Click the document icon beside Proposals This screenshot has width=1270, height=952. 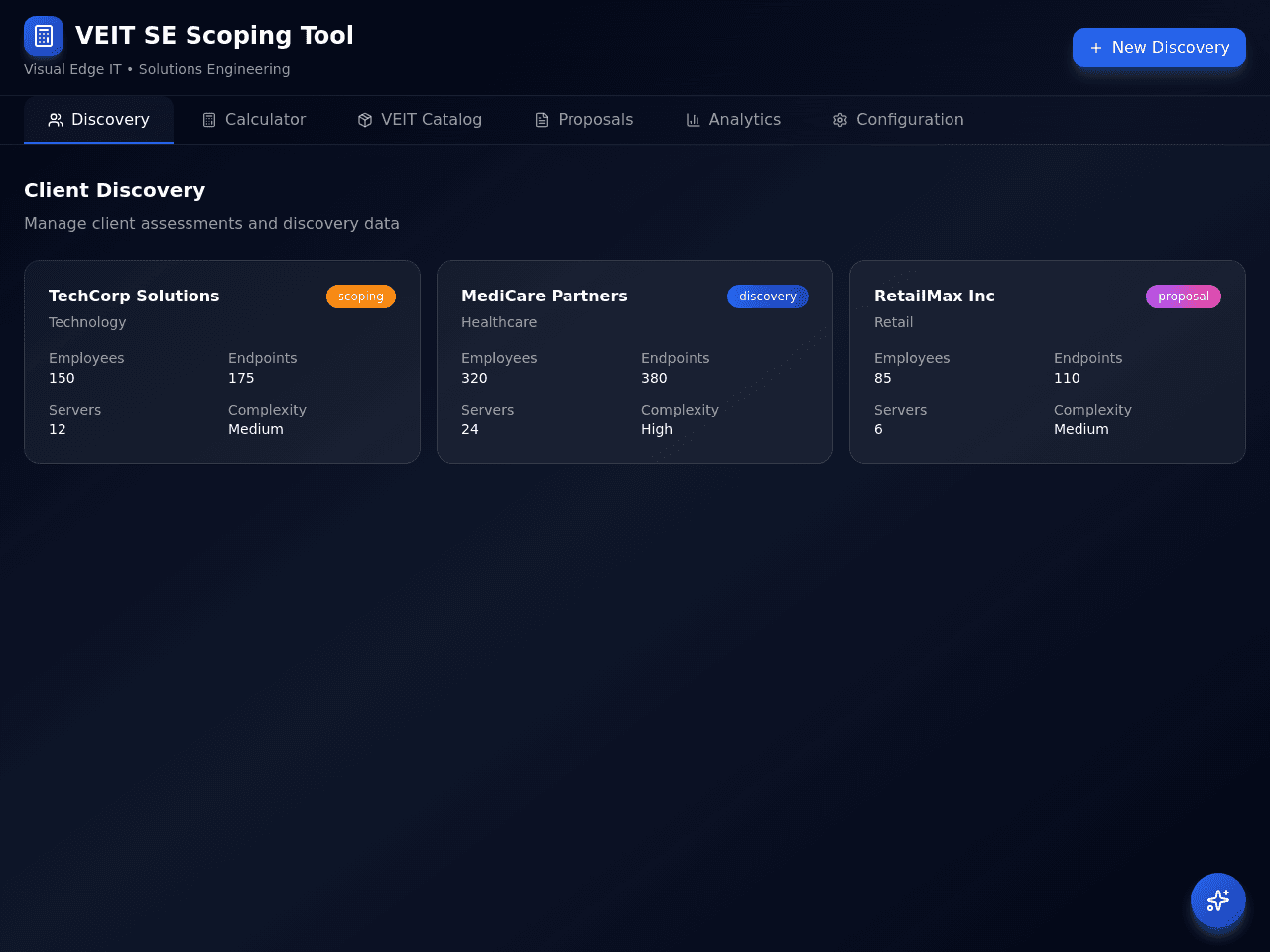542,120
